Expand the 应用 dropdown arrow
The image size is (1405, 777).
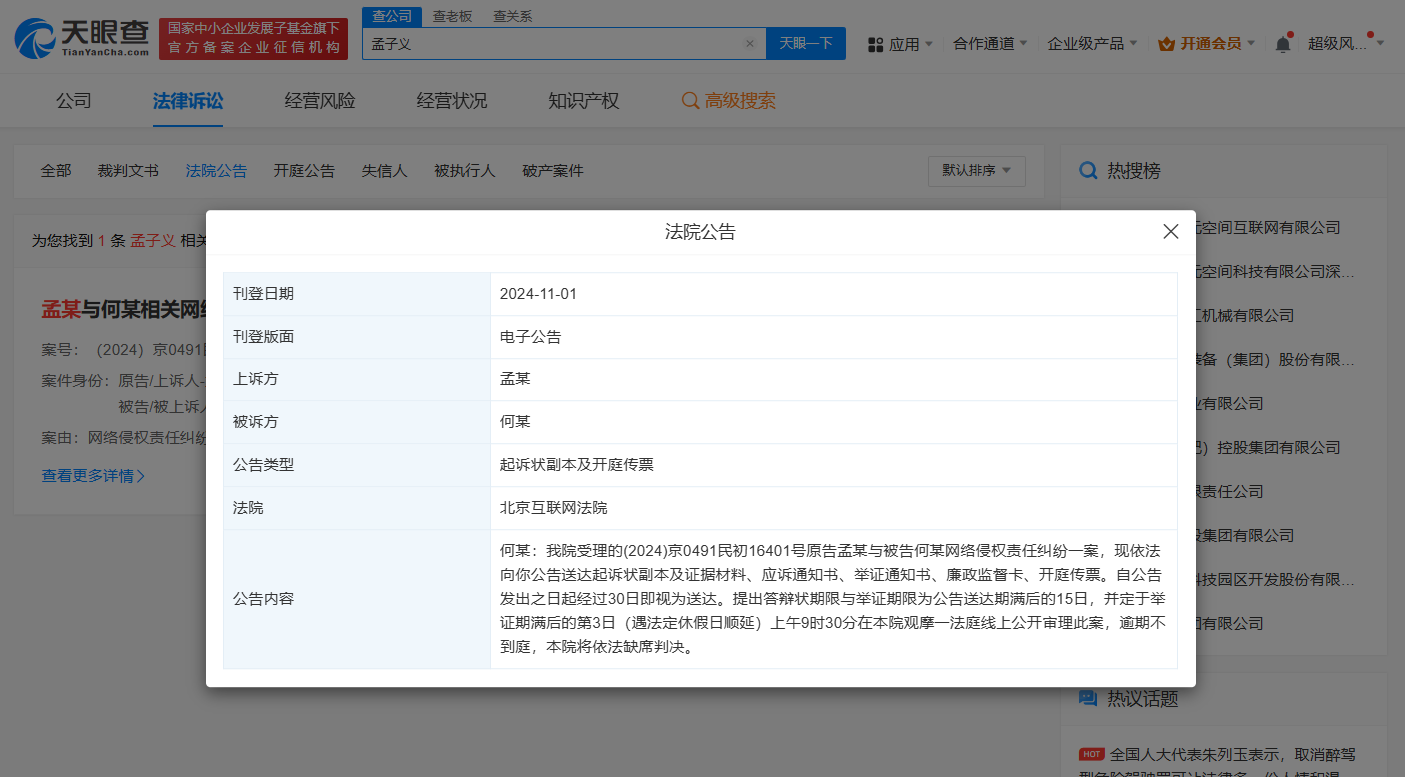[928, 44]
